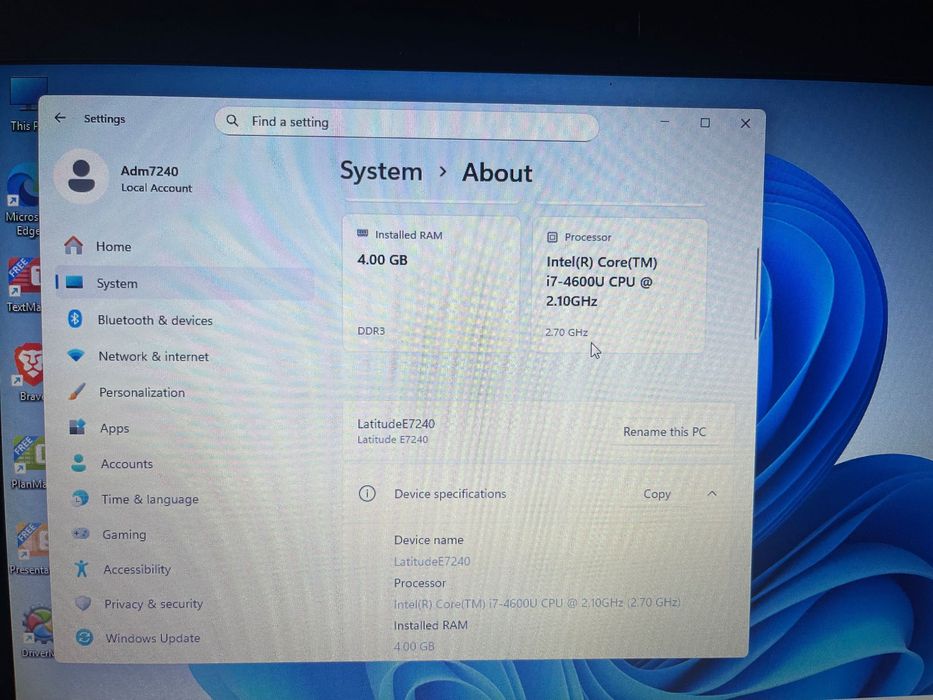933x700 pixels.
Task: Click the LatitudeE7240 value under Device name
Action: pyautogui.click(x=432, y=561)
